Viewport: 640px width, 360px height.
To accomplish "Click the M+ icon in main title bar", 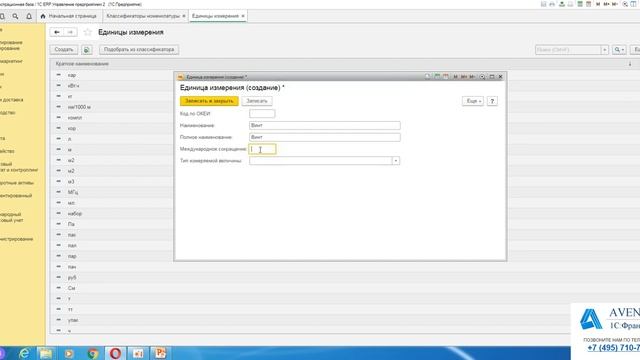I will [606, 4].
